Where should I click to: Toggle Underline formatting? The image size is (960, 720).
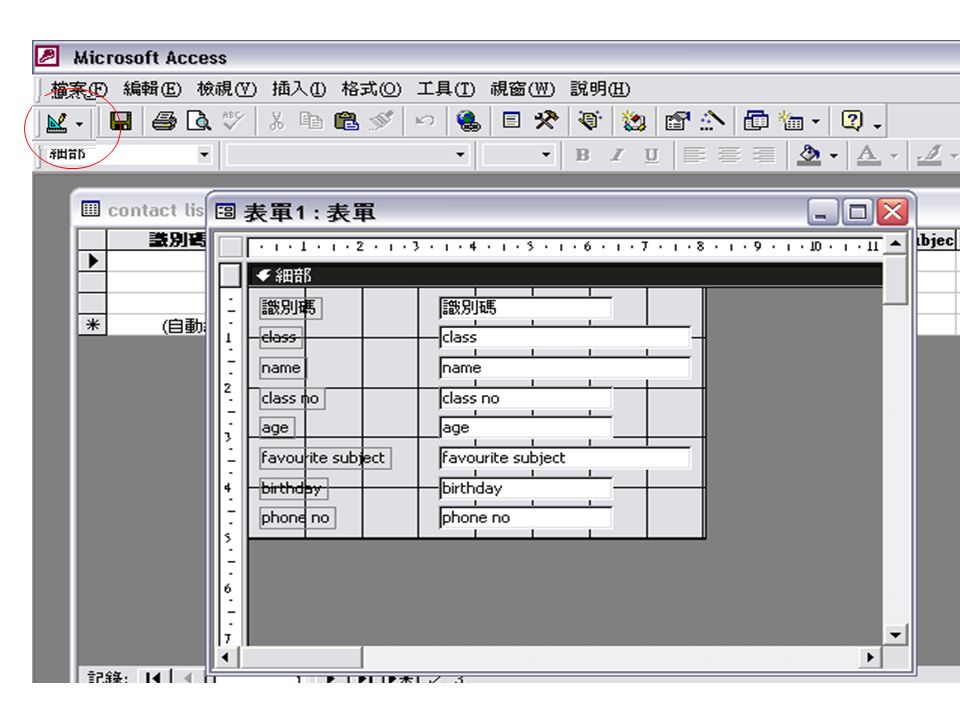click(x=651, y=156)
